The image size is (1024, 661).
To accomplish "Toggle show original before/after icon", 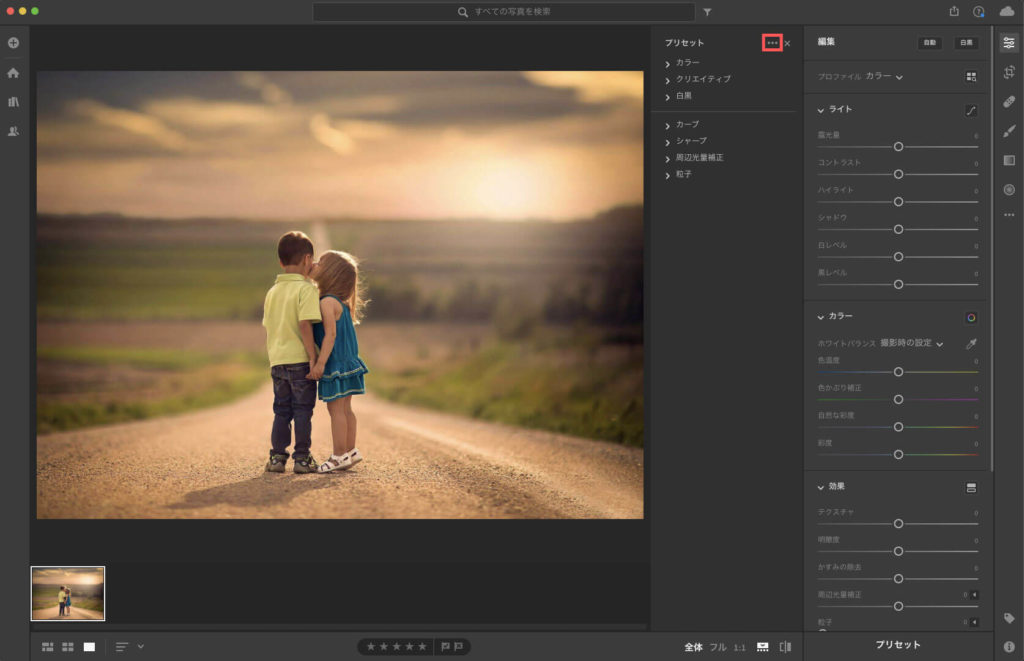I will pyautogui.click(x=786, y=647).
